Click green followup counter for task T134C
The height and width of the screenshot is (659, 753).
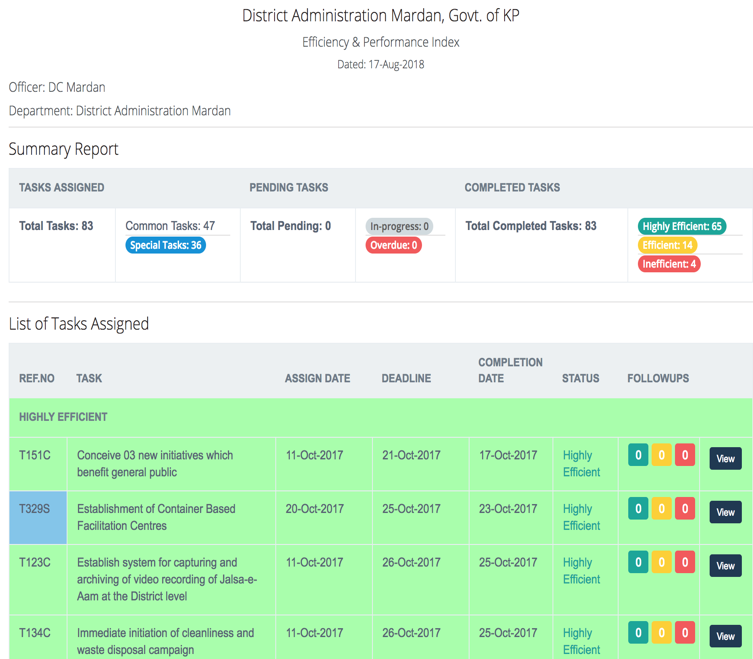click(637, 632)
